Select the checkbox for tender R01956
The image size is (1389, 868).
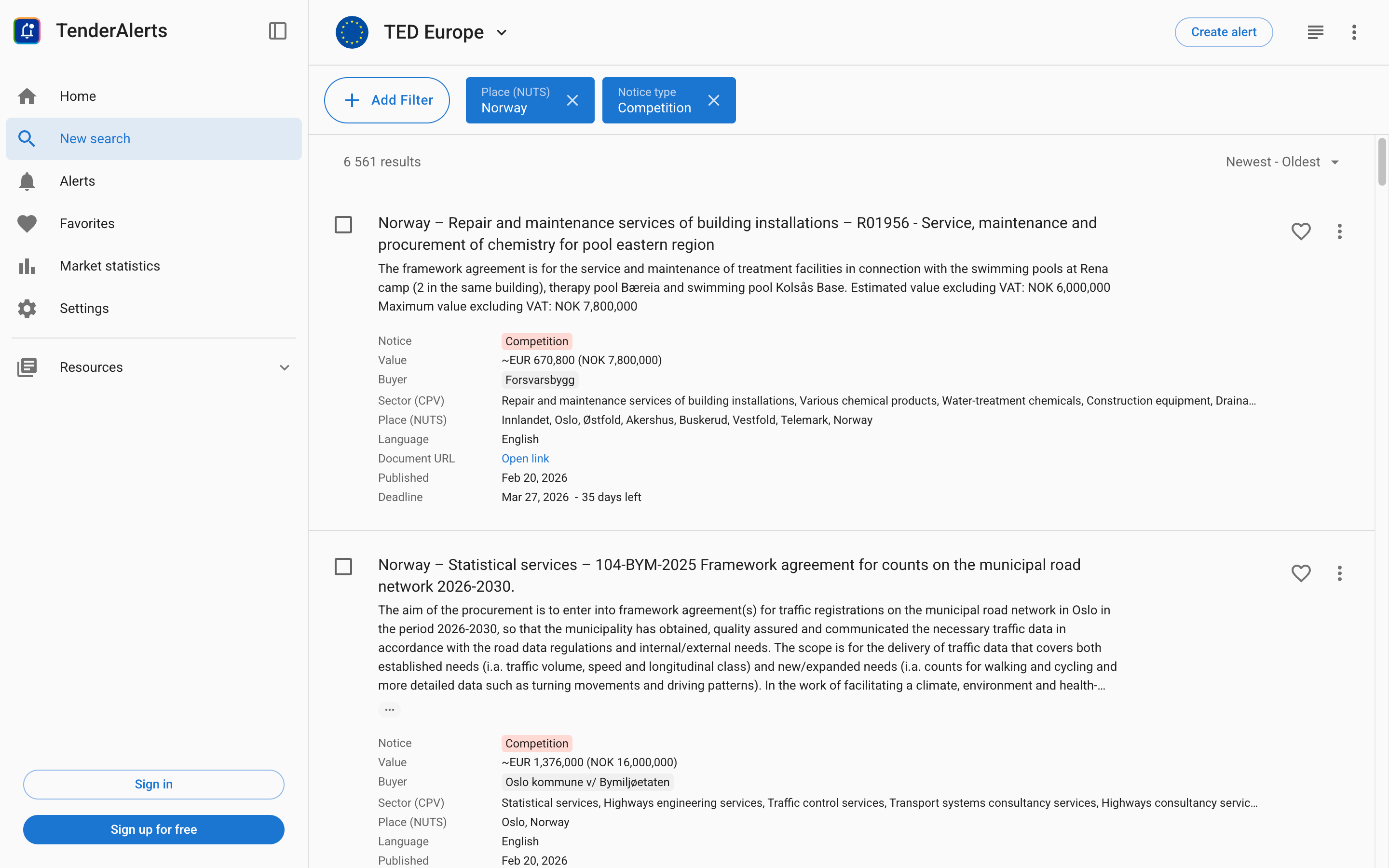343,224
